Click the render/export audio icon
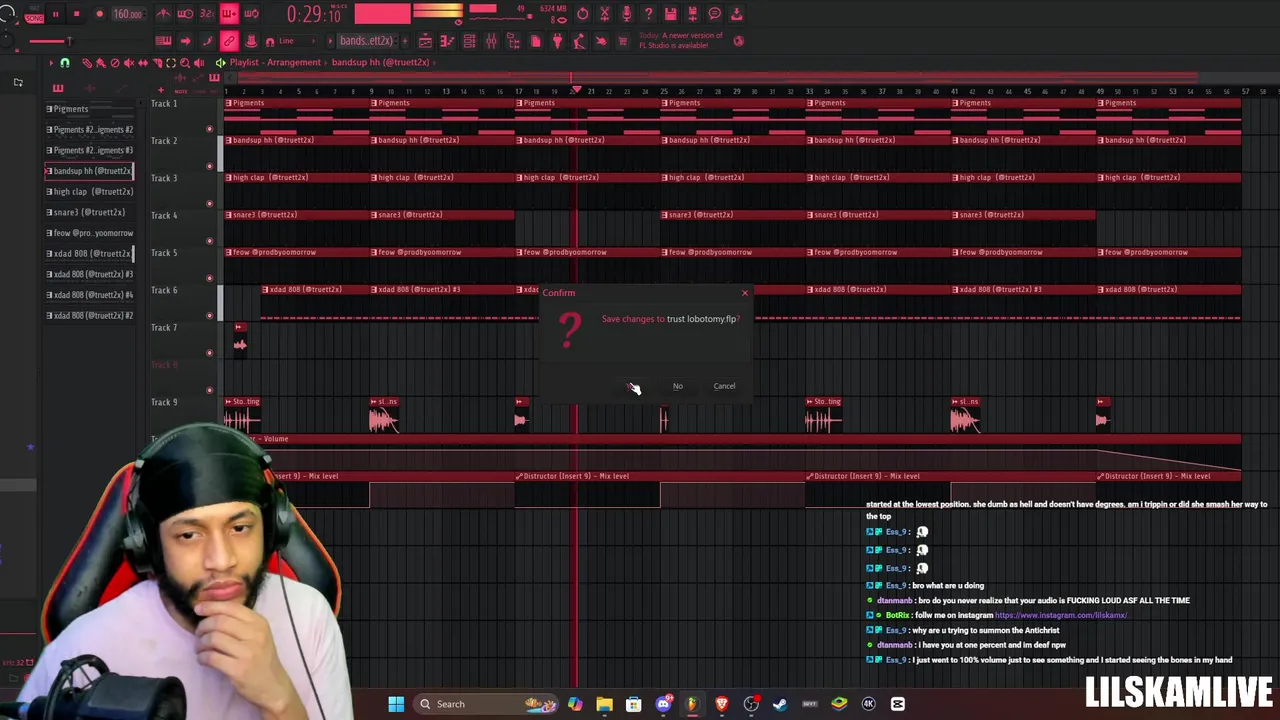The height and width of the screenshot is (720, 1280). point(692,14)
